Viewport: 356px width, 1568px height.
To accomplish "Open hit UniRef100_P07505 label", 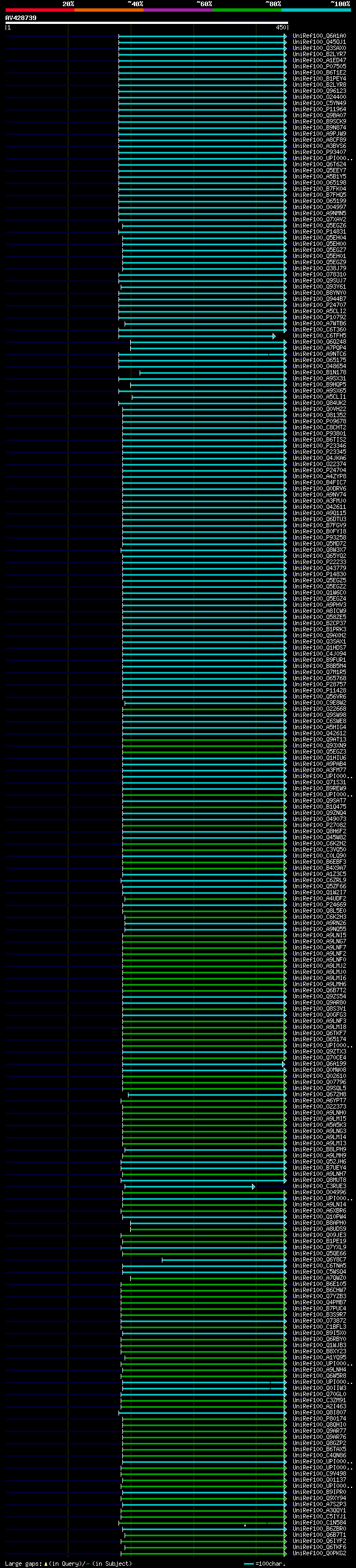I will click(x=319, y=66).
